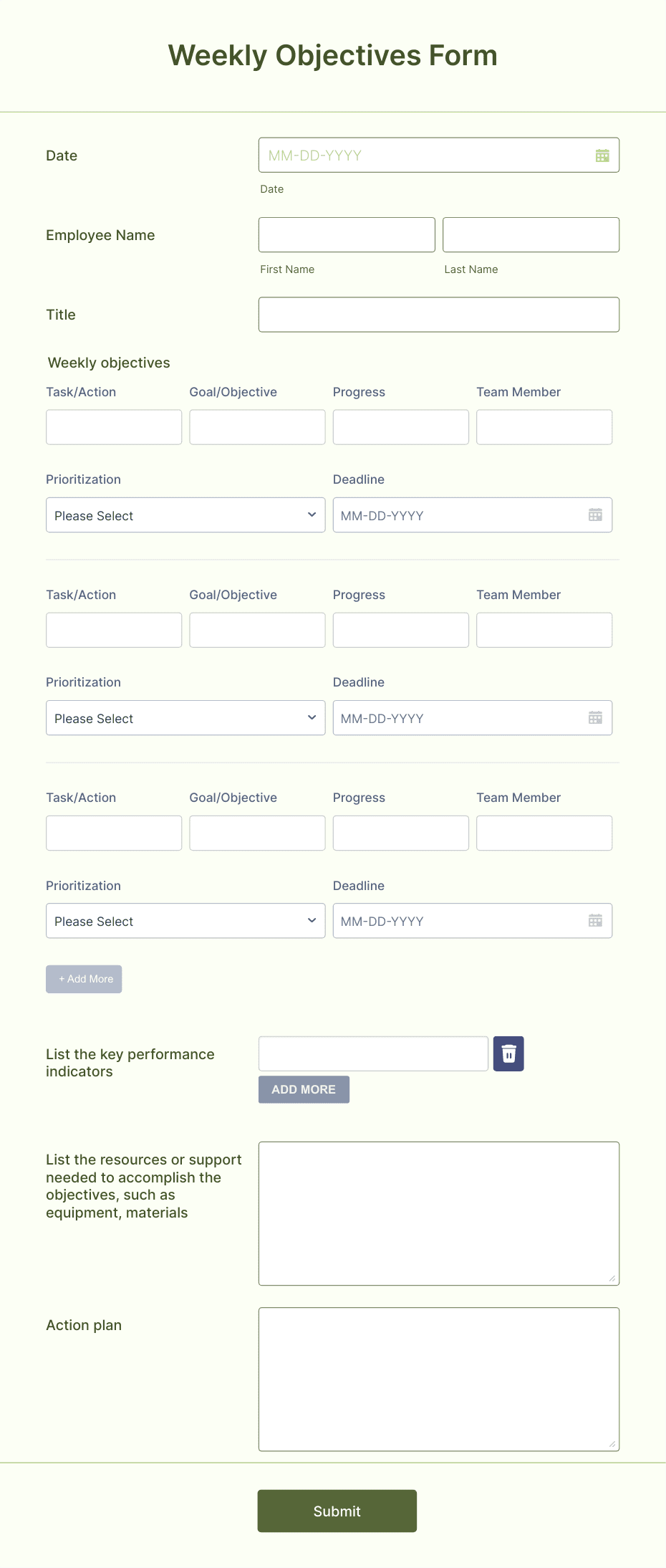The height and width of the screenshot is (1568, 666).
Task: Open the second objective's Deadline calendar picker
Action: point(595,717)
